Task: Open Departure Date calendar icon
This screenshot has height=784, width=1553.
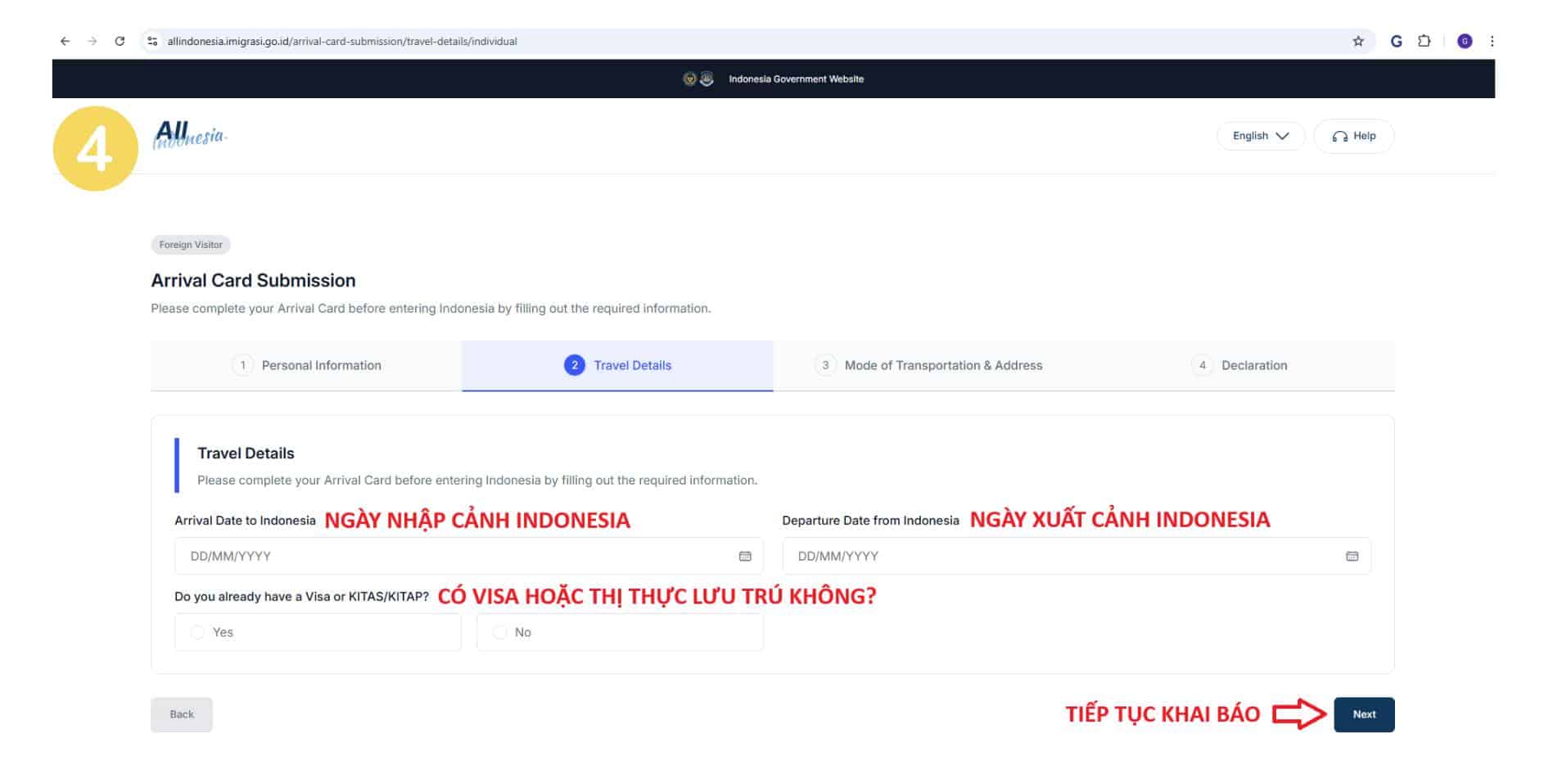Action: click(1352, 556)
